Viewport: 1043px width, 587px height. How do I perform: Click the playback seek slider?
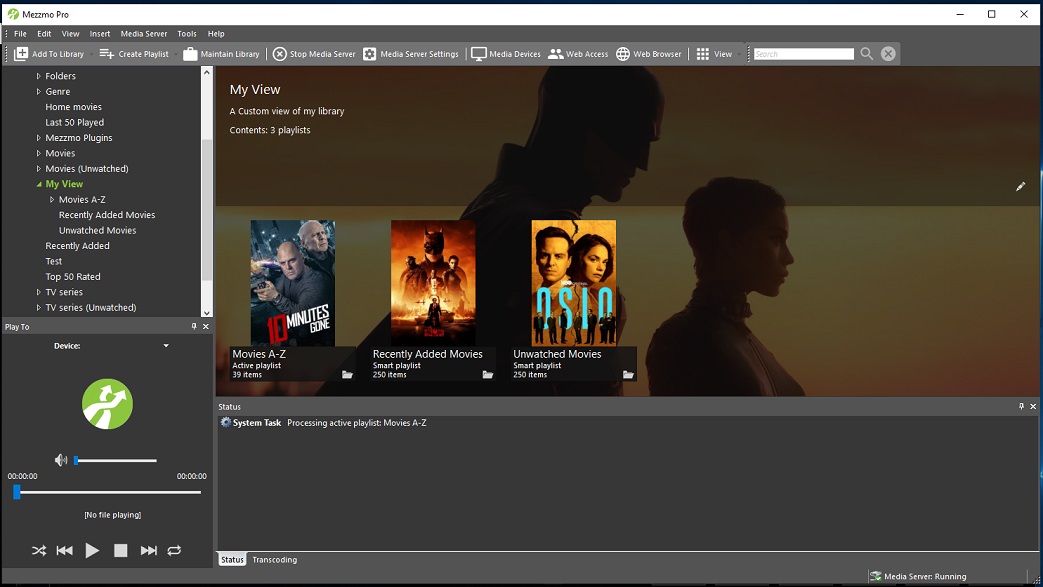(107, 492)
